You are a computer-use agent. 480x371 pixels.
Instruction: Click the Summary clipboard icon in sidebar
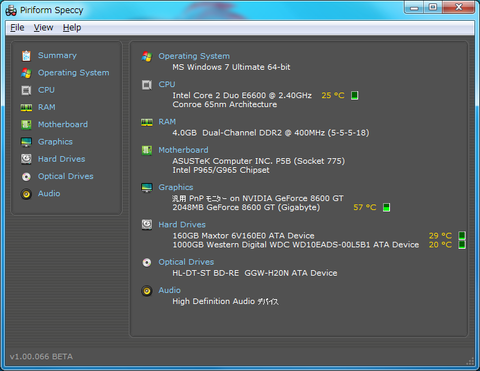pos(26,56)
